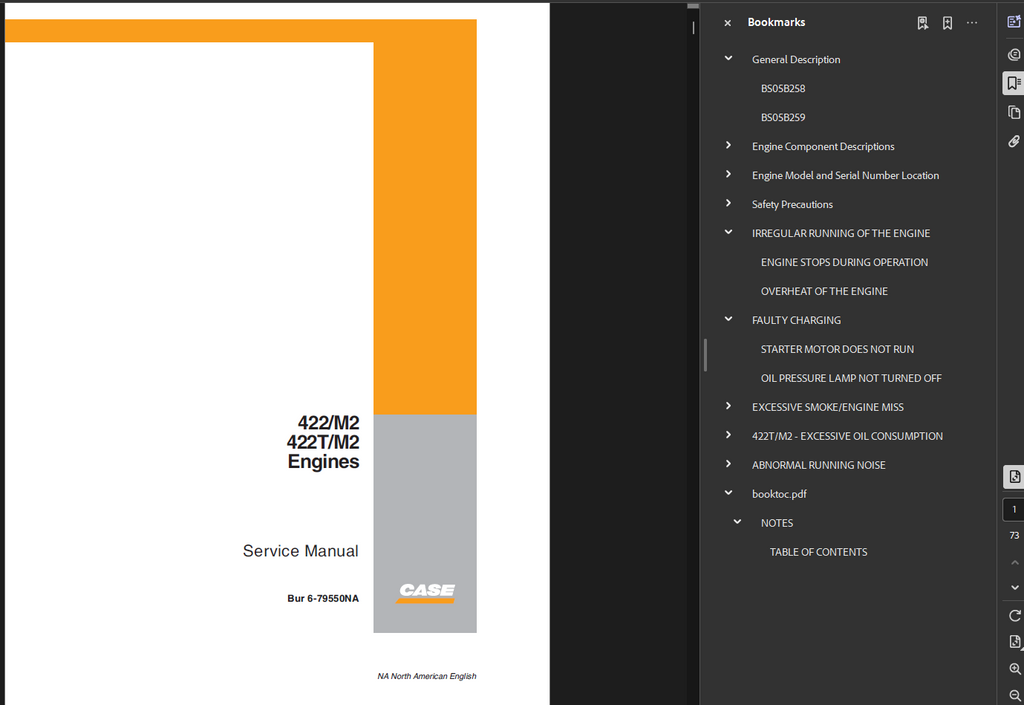Click the CASE logo on cover page

click(x=426, y=592)
